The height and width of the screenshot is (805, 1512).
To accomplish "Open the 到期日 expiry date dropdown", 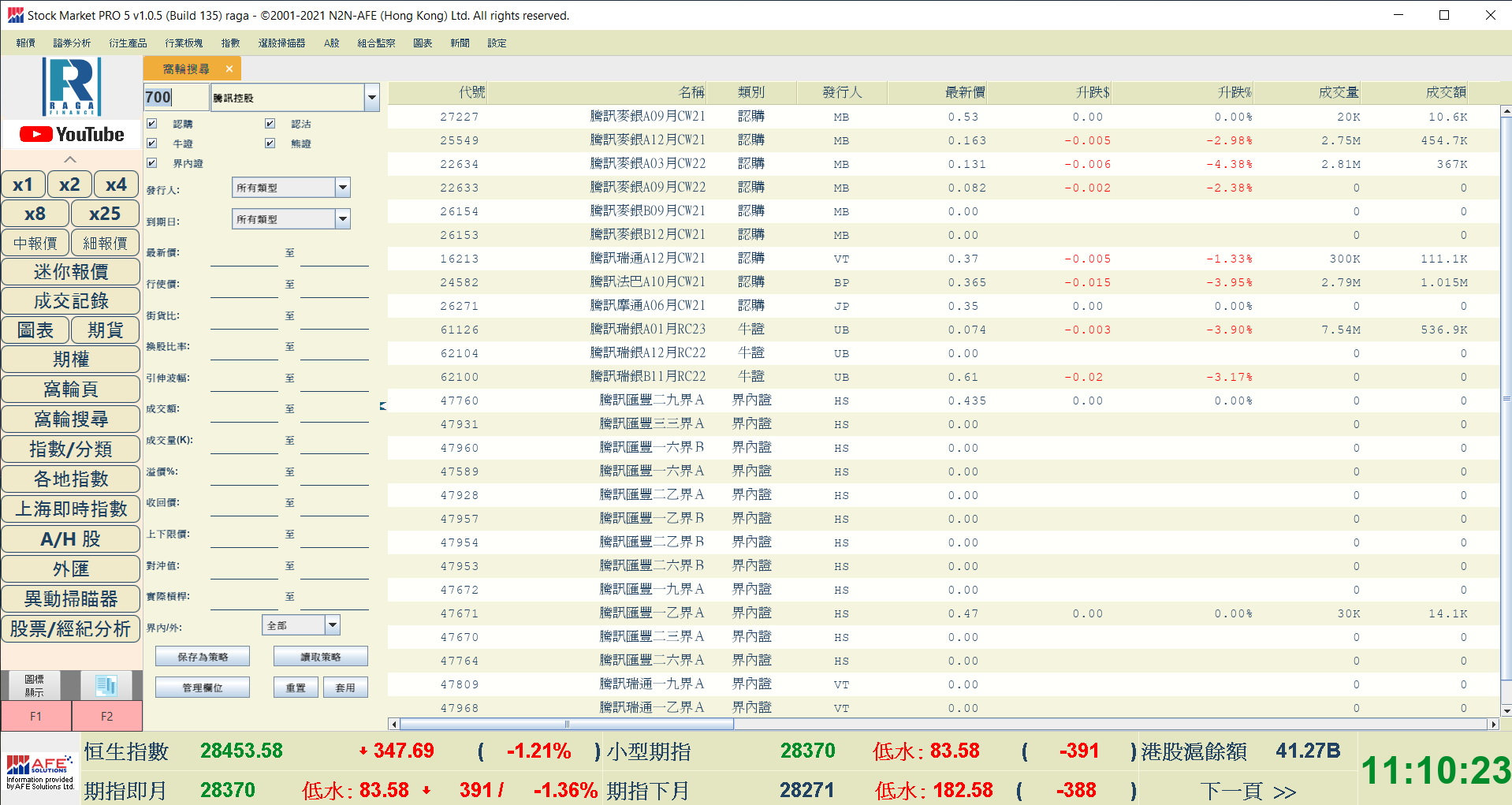I will pos(342,219).
